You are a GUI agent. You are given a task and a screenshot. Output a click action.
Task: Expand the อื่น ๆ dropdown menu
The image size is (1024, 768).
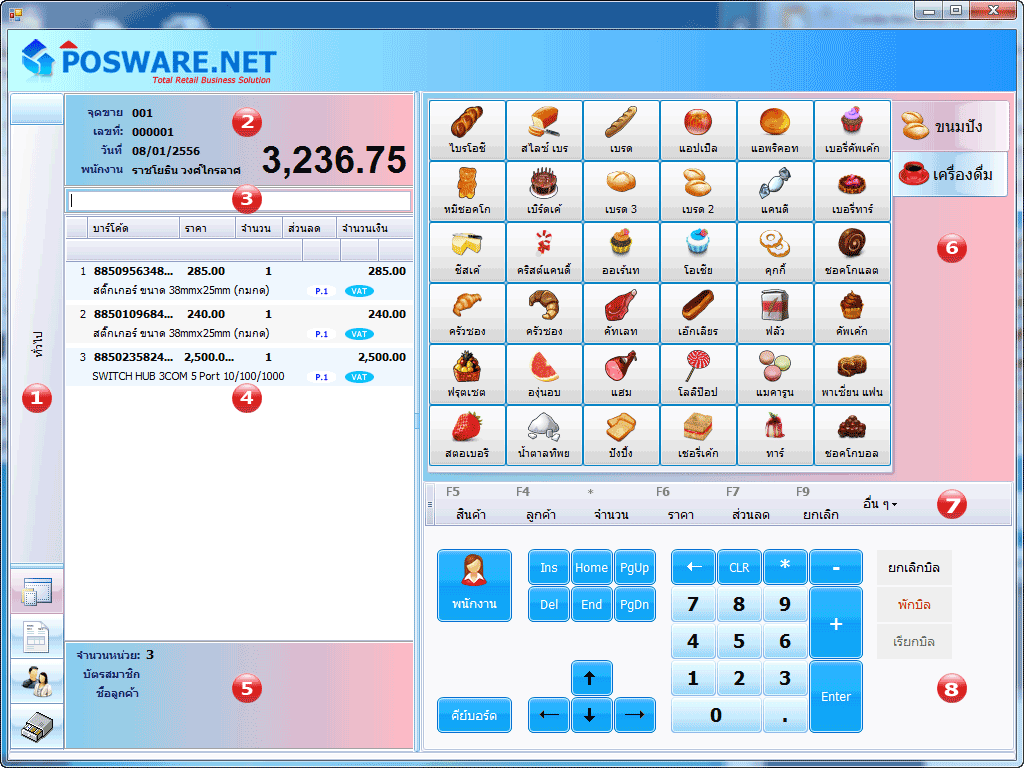click(879, 504)
